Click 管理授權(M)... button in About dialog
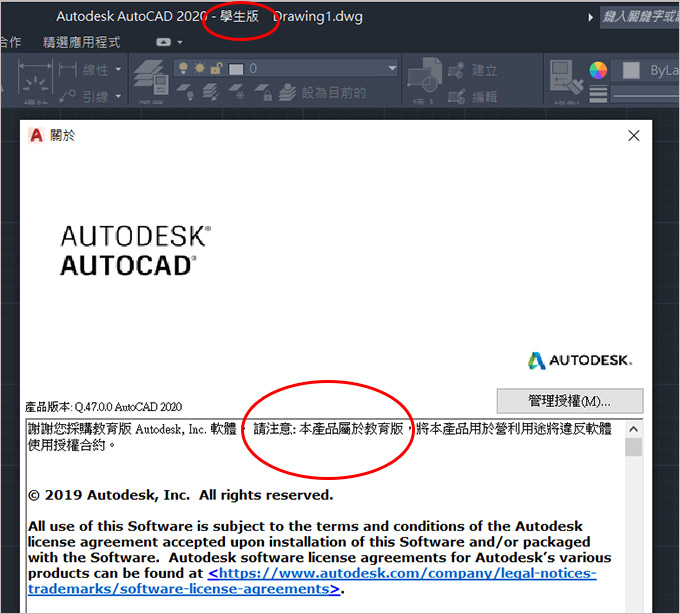 [x=569, y=401]
